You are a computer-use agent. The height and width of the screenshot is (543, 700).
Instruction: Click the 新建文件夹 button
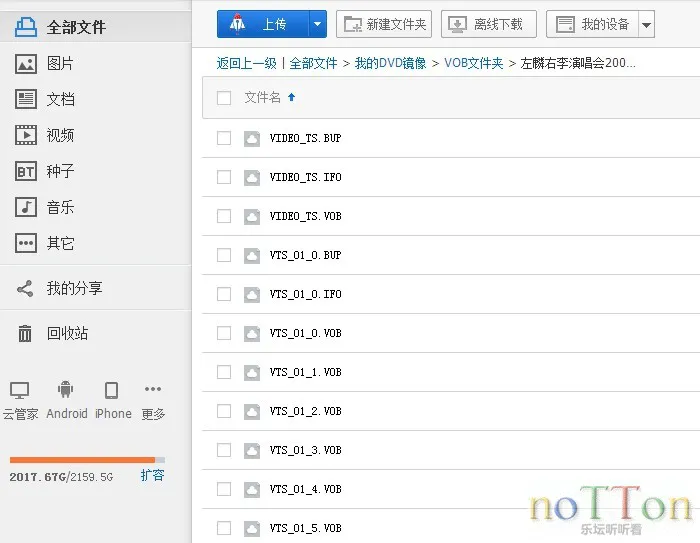point(384,24)
